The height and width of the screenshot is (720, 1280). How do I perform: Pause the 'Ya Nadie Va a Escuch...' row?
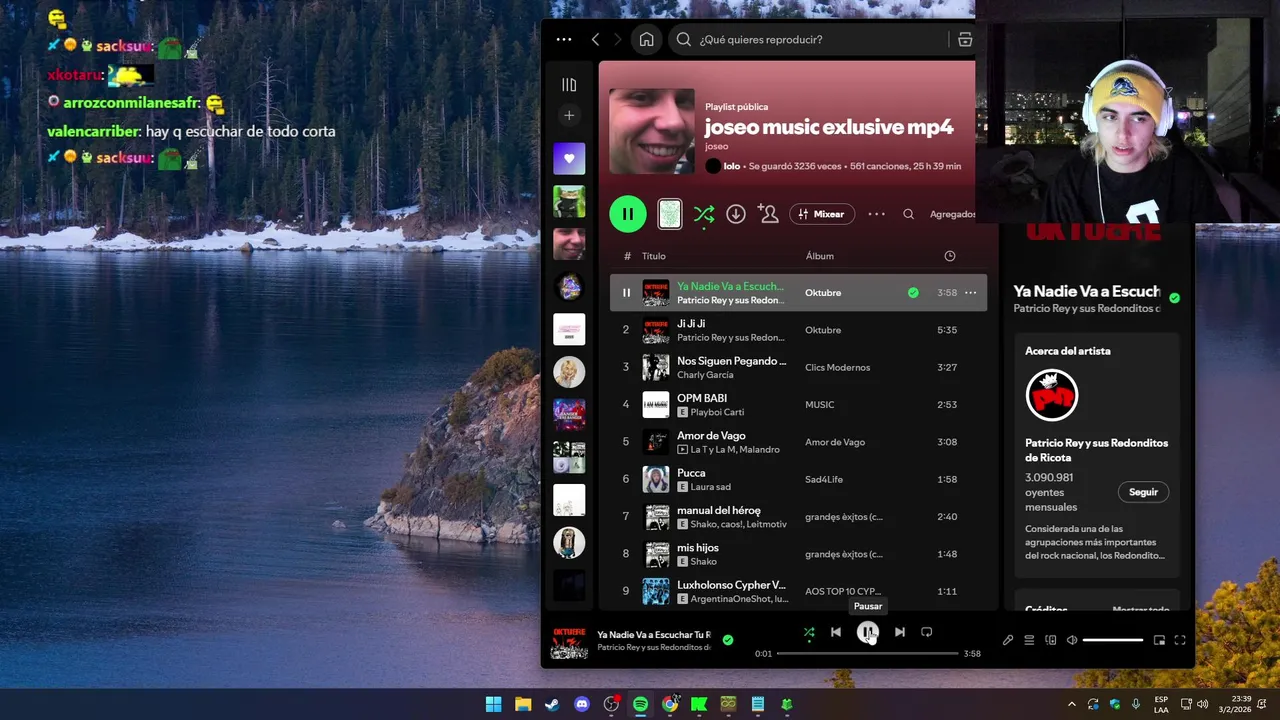(626, 293)
